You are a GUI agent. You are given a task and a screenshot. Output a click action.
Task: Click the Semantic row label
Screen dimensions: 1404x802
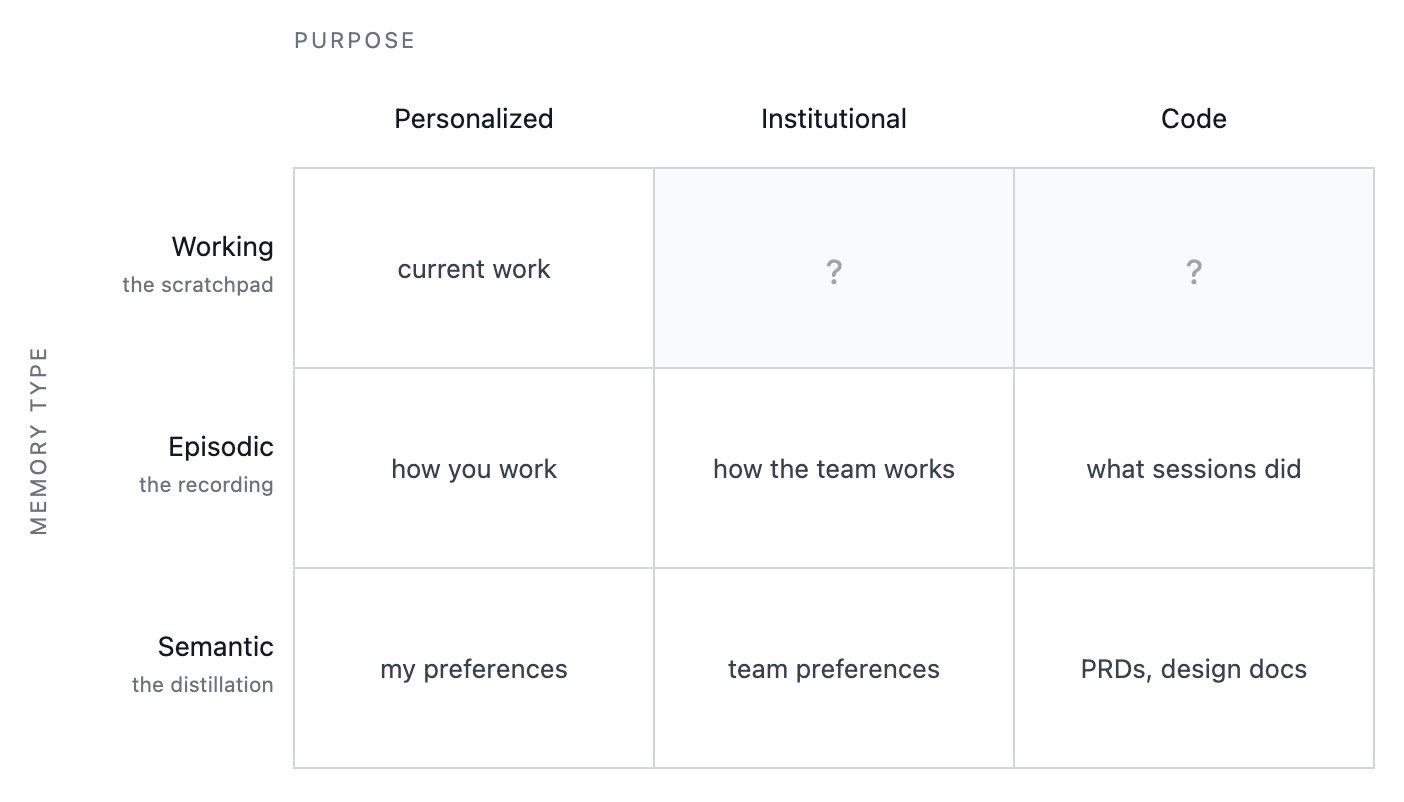[216, 647]
